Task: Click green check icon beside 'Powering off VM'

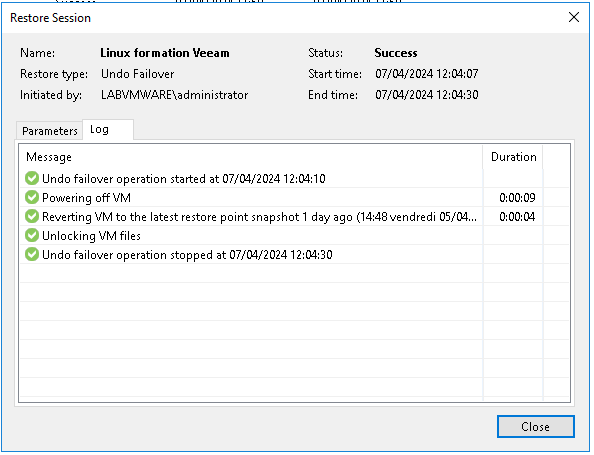Action: point(32,197)
